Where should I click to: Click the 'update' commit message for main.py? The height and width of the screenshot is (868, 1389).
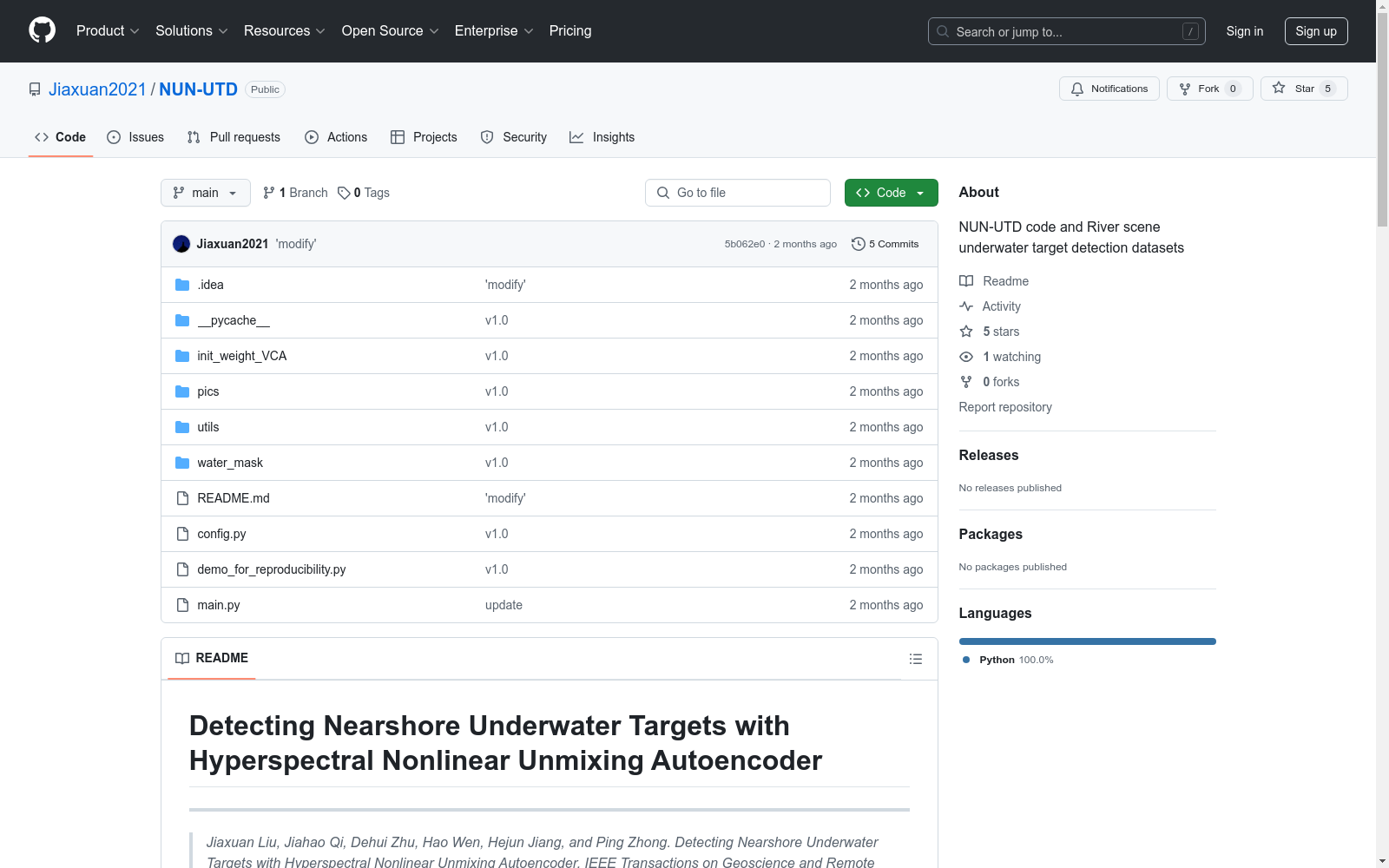(504, 605)
